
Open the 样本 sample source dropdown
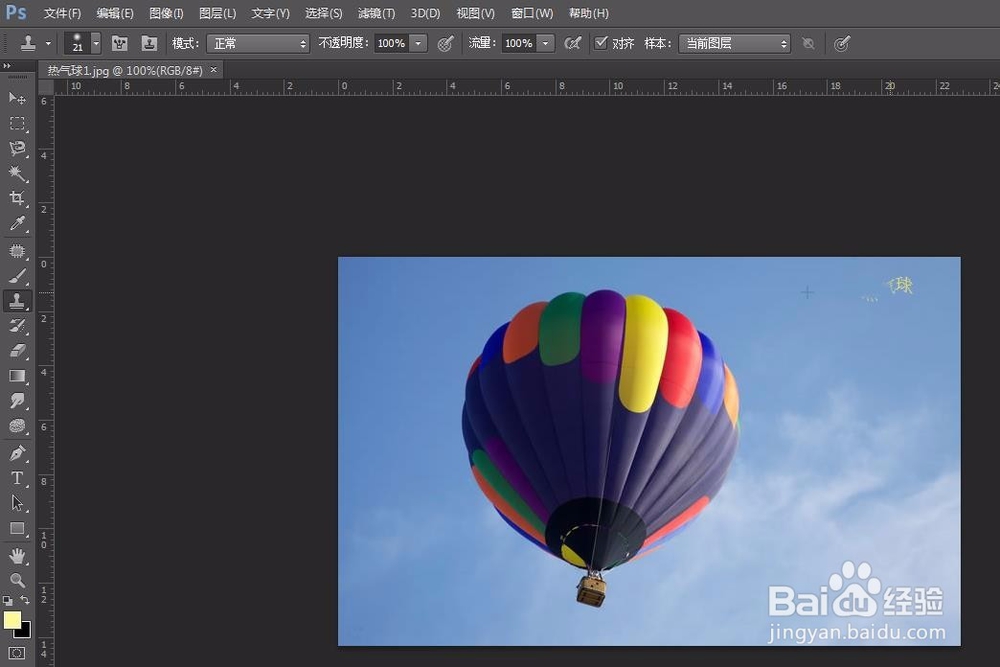pyautogui.click(x=734, y=43)
